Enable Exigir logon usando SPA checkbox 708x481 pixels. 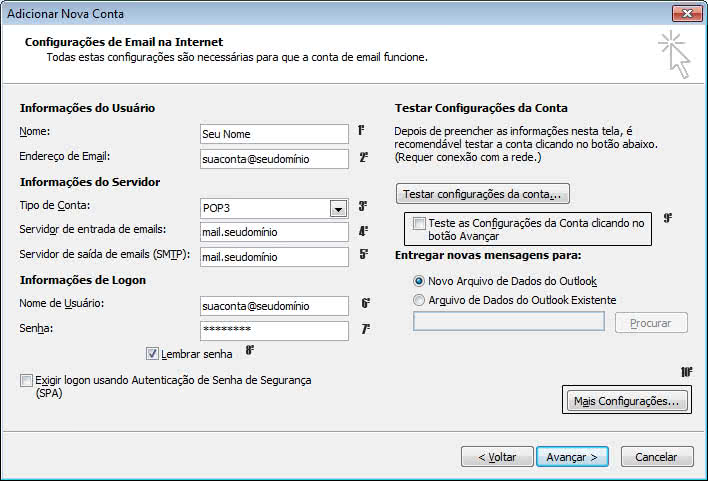(x=26, y=380)
